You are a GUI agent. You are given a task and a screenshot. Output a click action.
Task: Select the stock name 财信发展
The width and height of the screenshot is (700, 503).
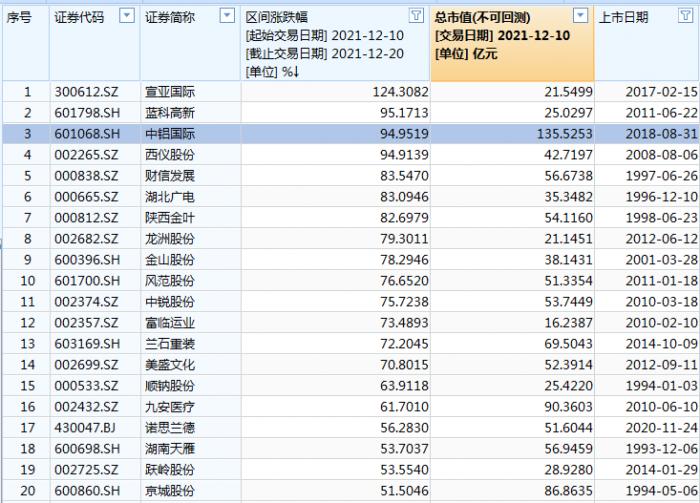point(170,176)
